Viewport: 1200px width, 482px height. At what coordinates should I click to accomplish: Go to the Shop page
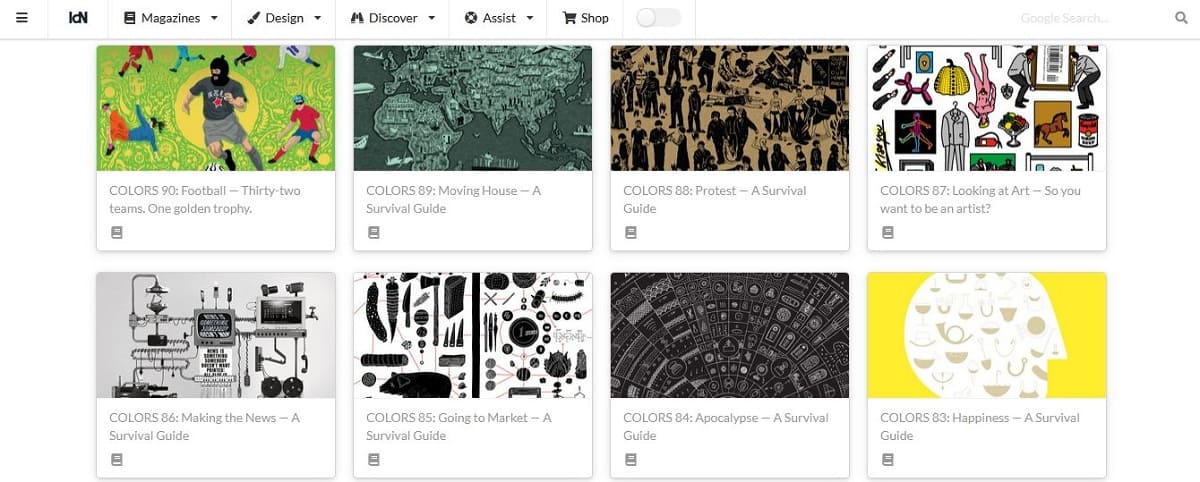pos(585,18)
